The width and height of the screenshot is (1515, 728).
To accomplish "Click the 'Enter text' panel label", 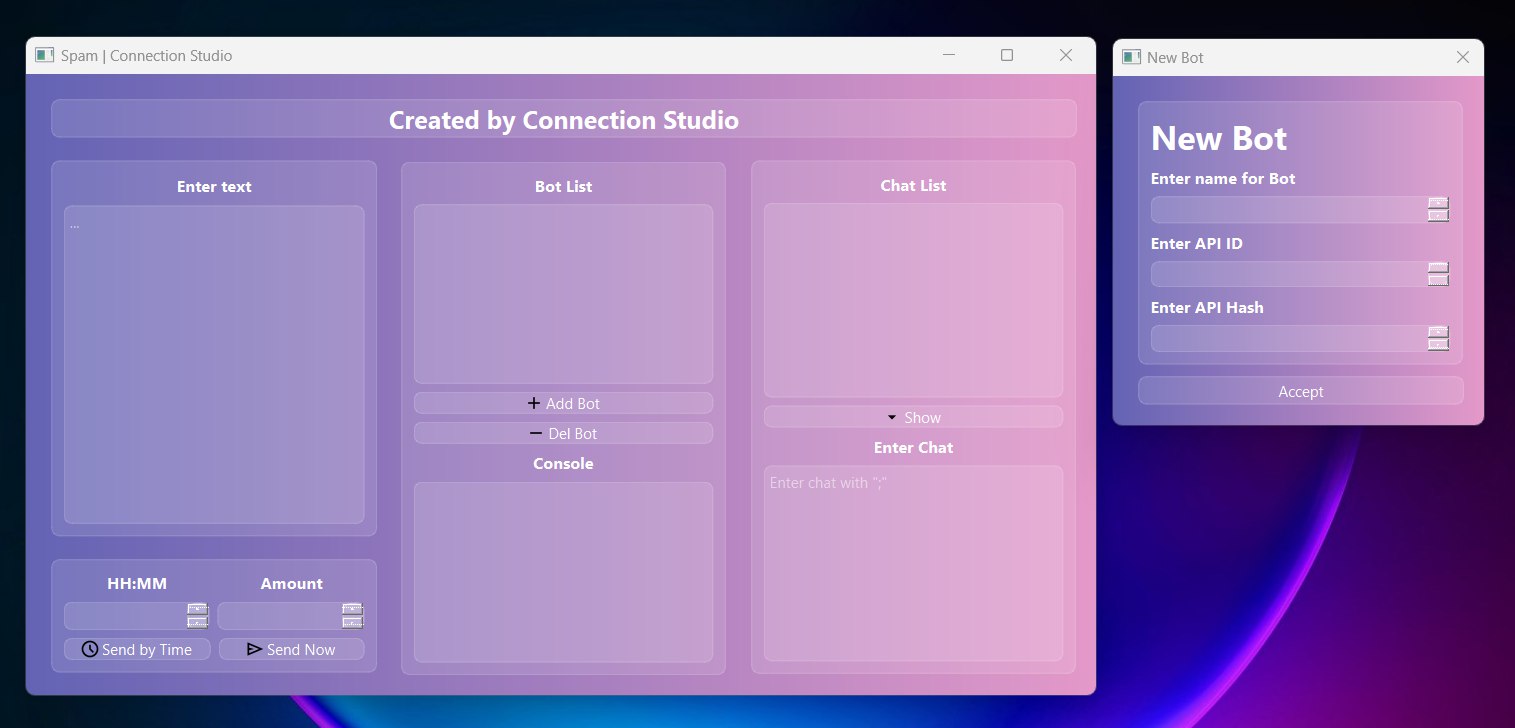I will 214,186.
